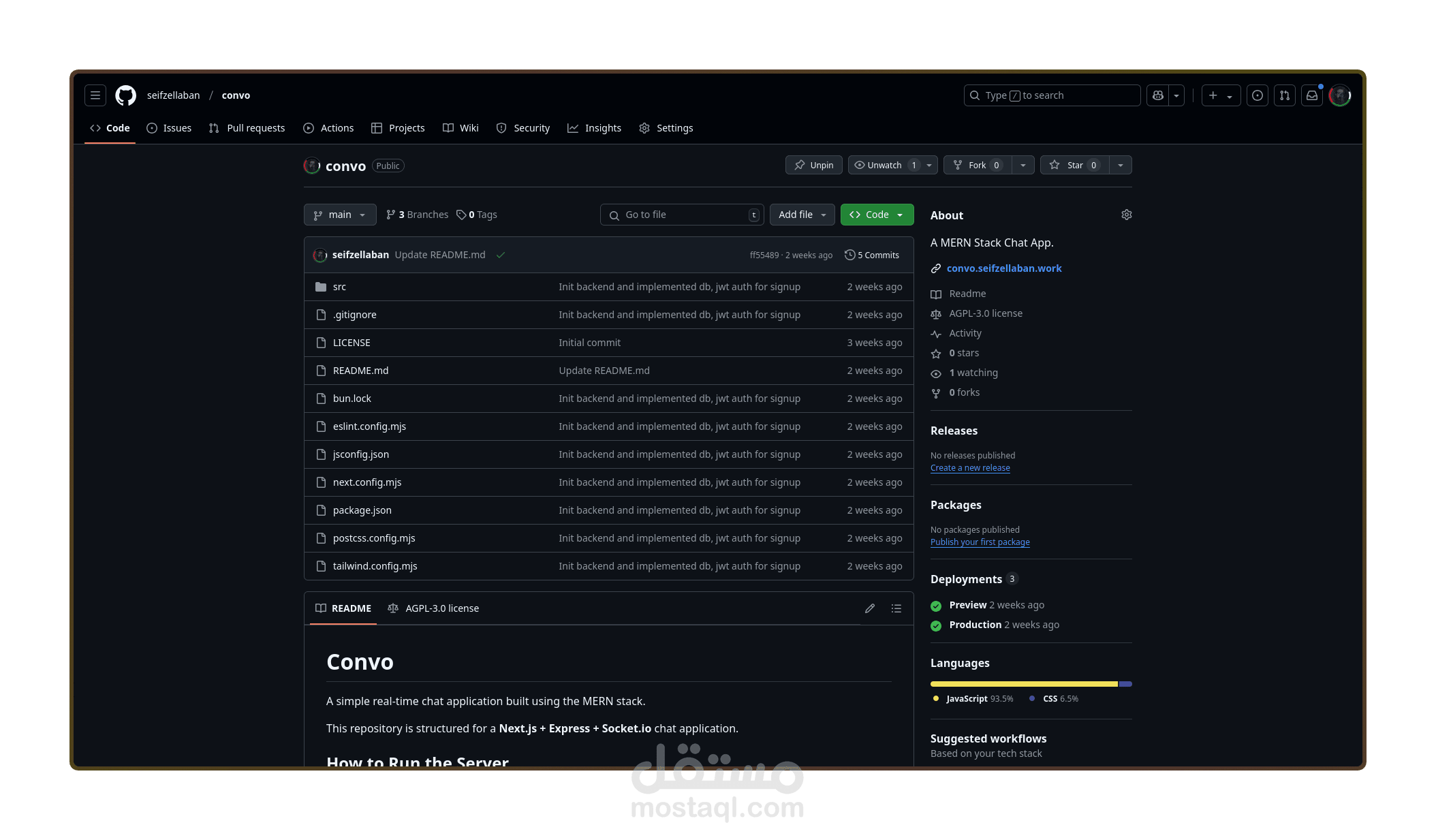Open the notifications inbox icon
Image resolution: width=1436 pixels, height=840 pixels.
point(1312,95)
